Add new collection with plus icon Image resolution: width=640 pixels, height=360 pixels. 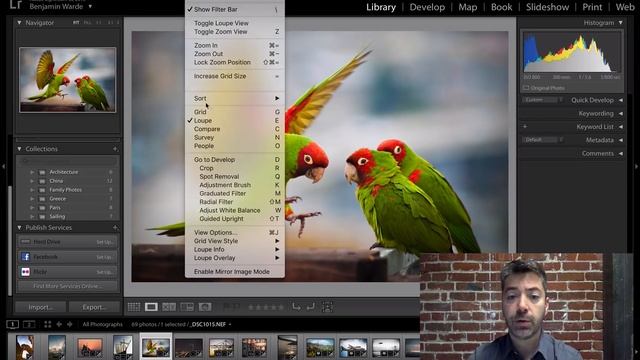coord(115,149)
